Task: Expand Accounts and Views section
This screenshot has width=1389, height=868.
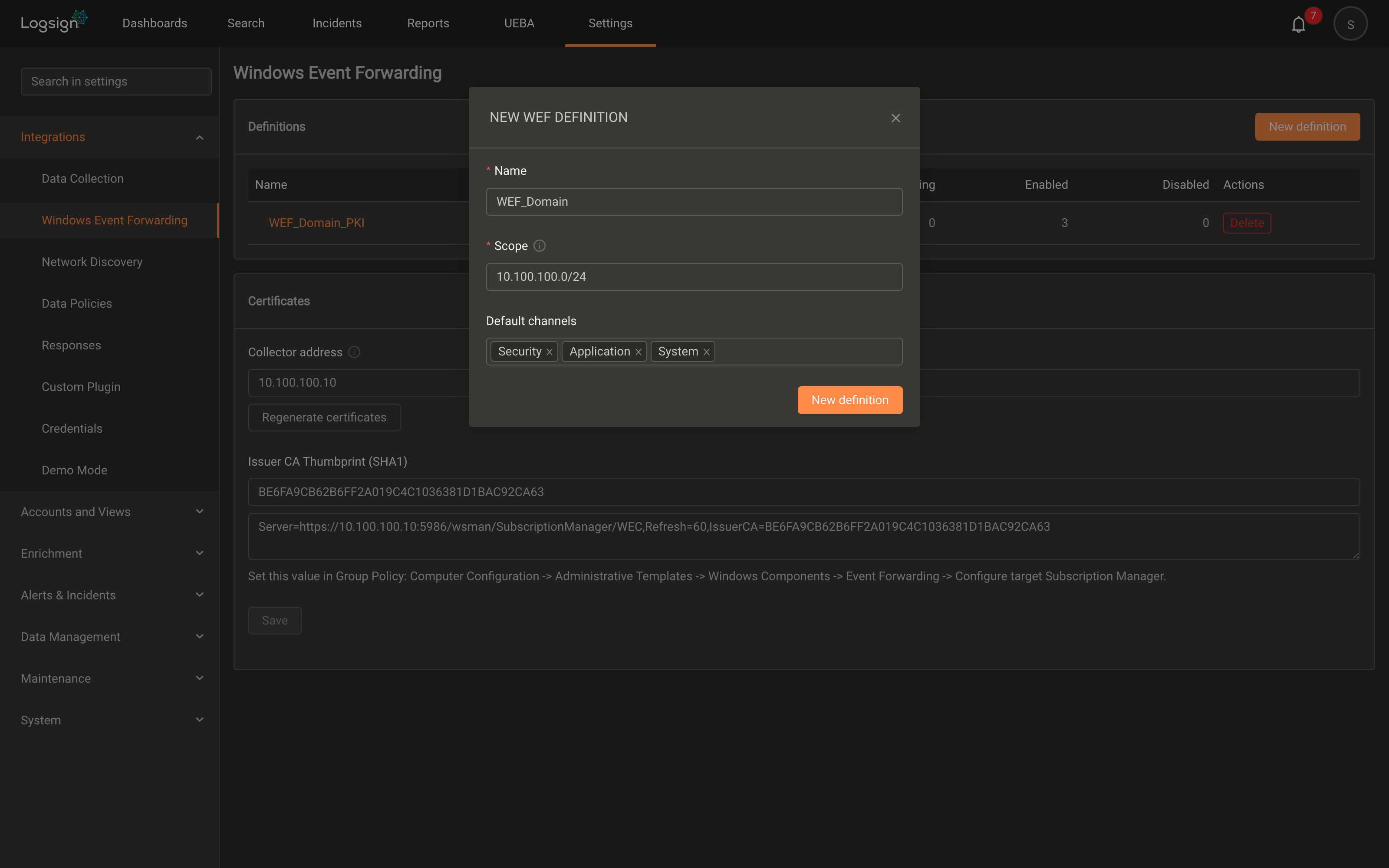Action: (109, 512)
